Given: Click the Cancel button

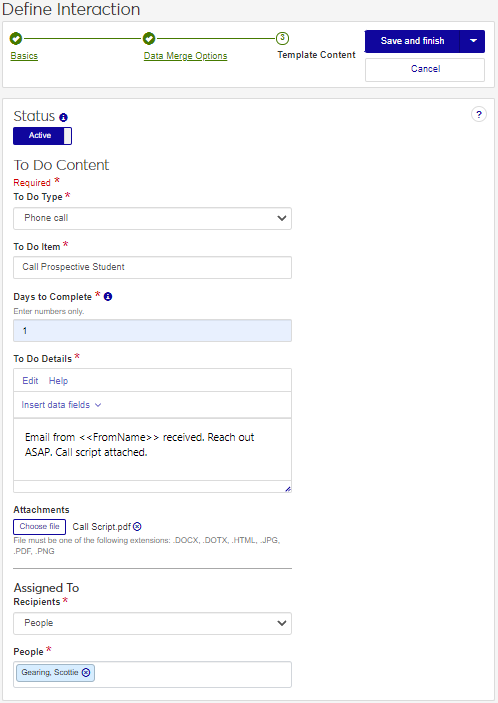Looking at the screenshot, I should (x=425, y=69).
